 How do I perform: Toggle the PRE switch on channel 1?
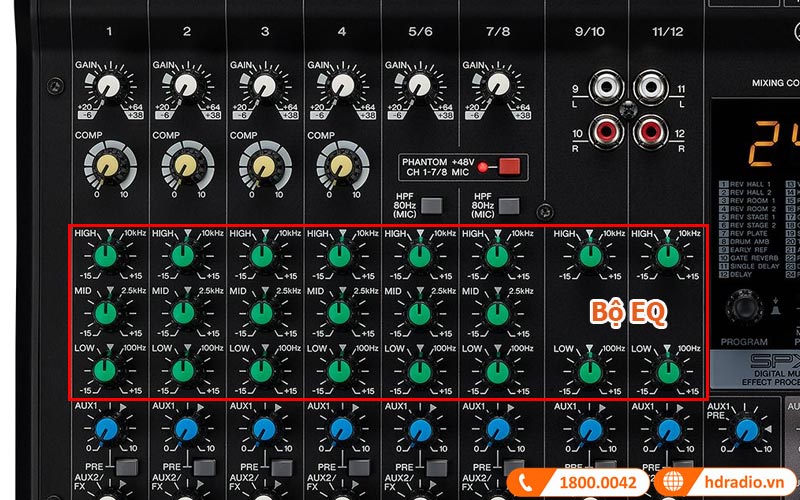pyautogui.click(x=126, y=467)
